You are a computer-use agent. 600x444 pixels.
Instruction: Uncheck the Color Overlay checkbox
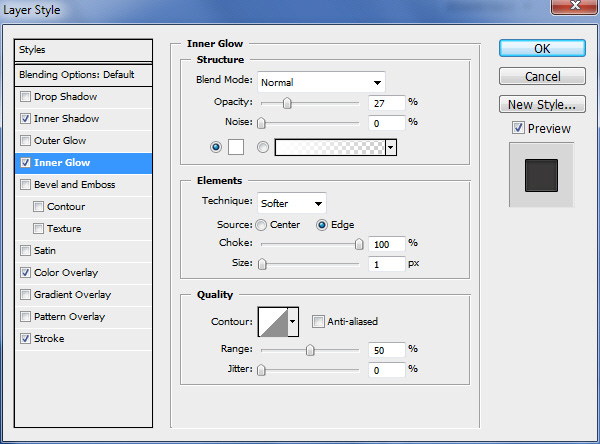[25, 273]
